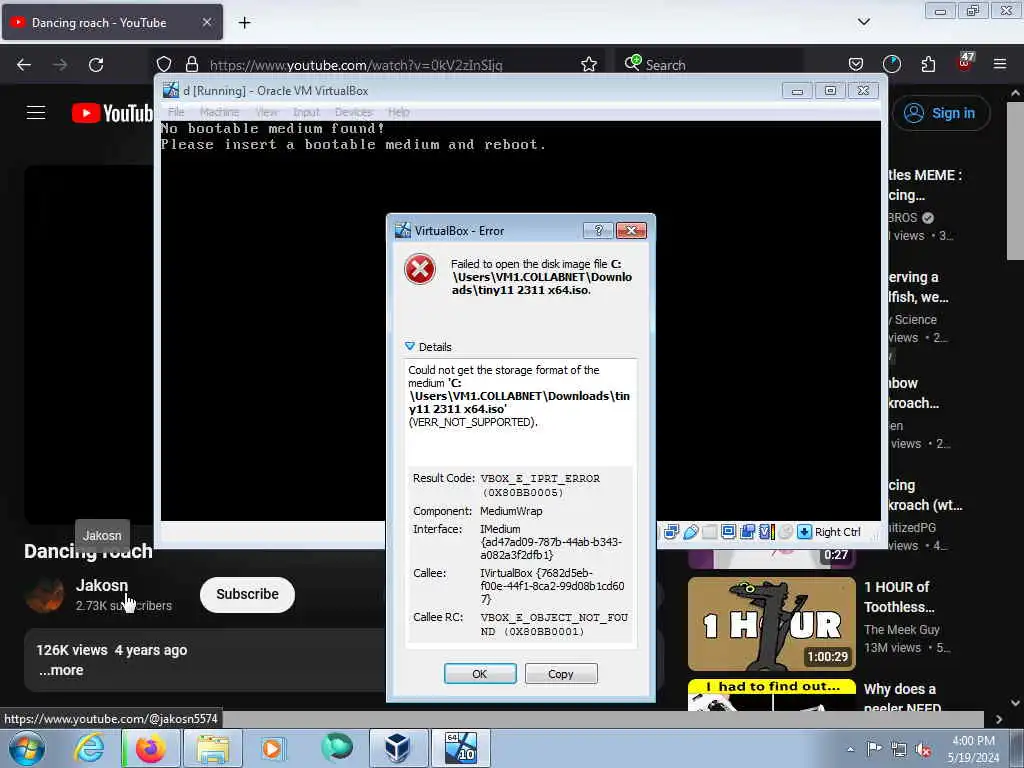
Task: Open the View menu in VirtualBox window
Action: click(x=266, y=112)
